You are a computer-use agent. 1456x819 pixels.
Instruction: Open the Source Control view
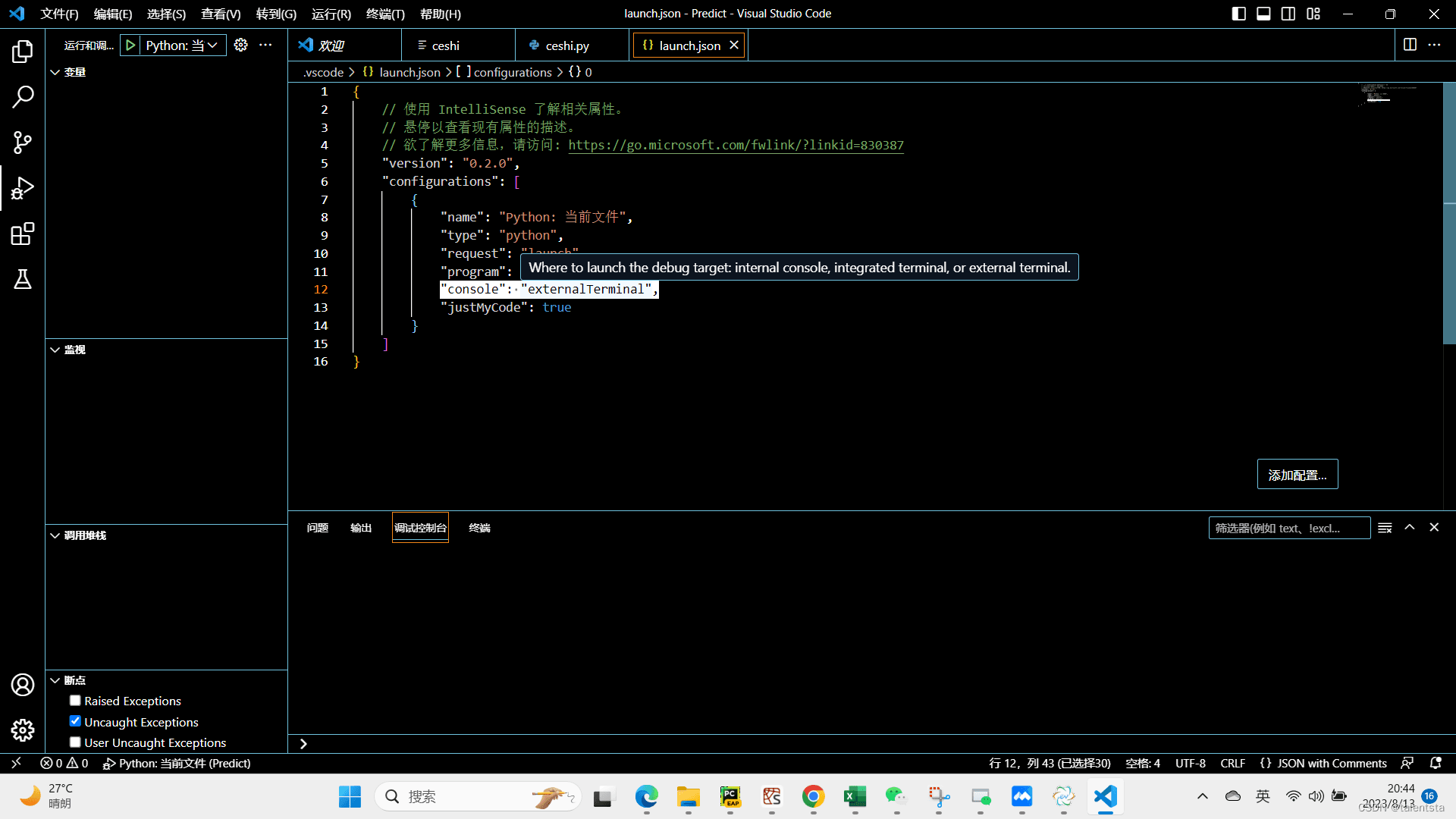23,143
